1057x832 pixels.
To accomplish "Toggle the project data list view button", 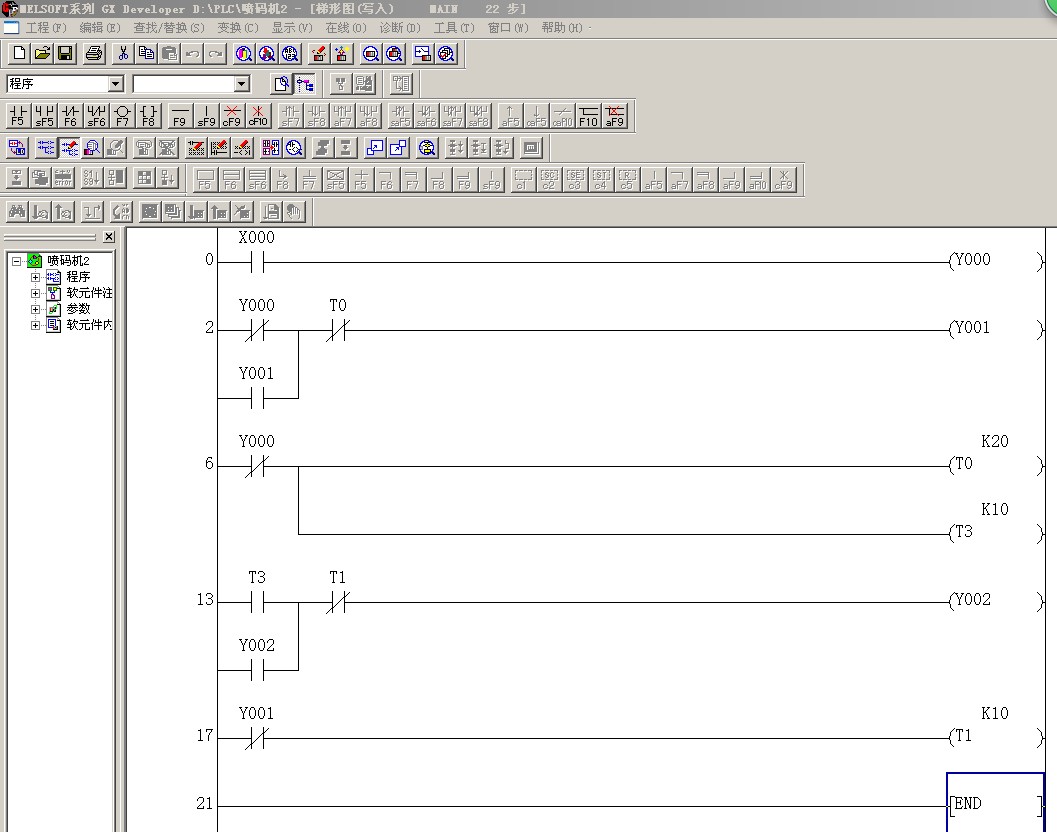I will (x=305, y=84).
